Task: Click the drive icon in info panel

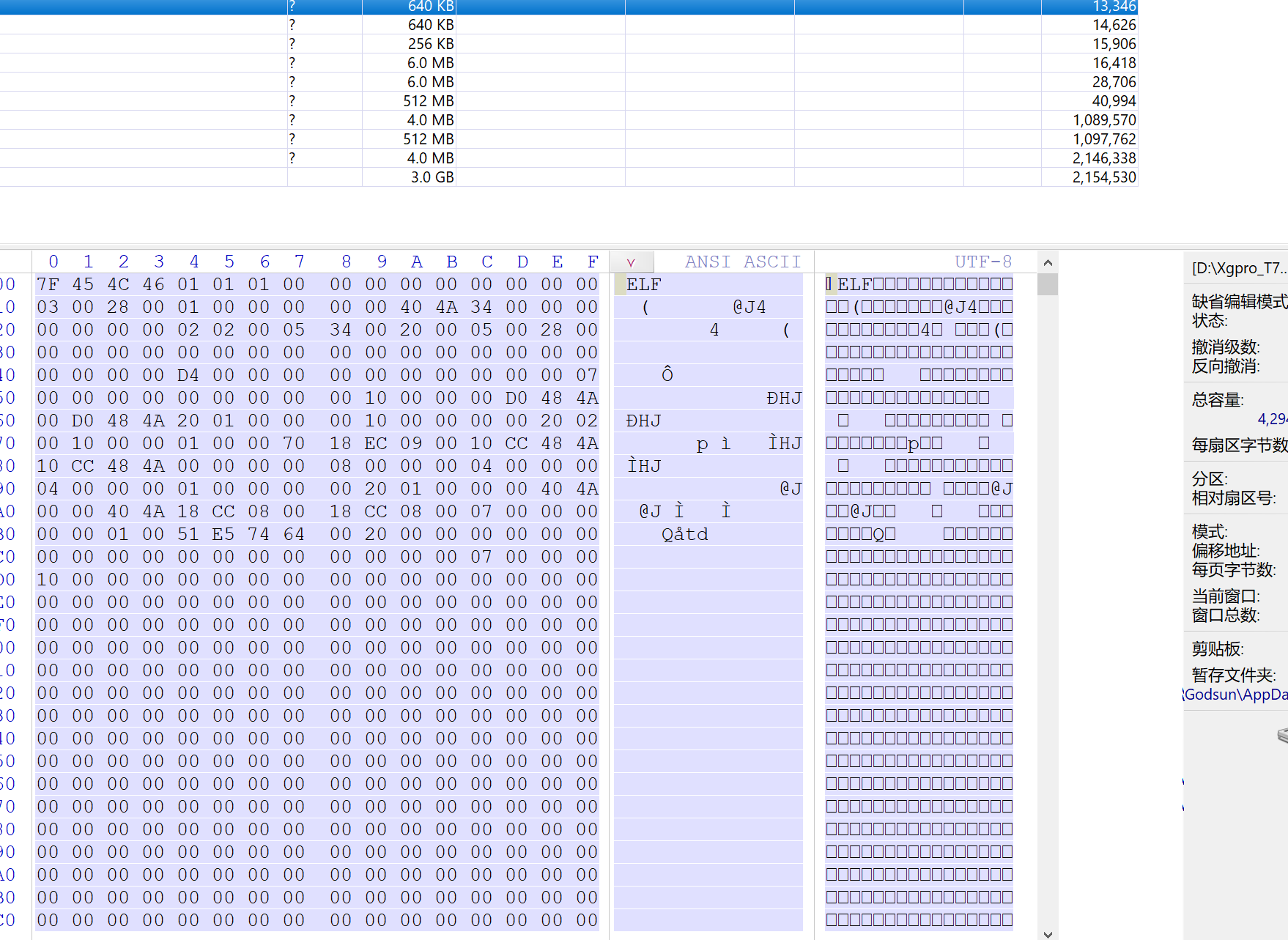Action: [x=1282, y=735]
